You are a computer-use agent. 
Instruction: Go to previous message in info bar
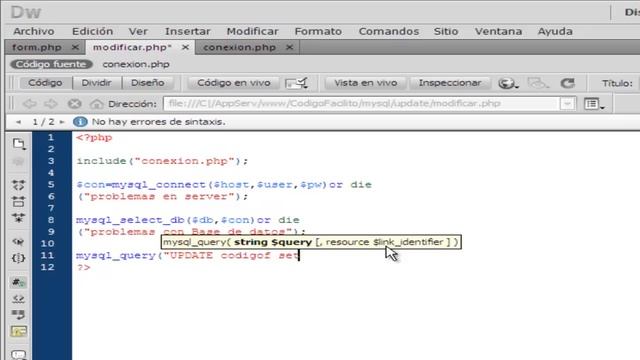point(18,122)
